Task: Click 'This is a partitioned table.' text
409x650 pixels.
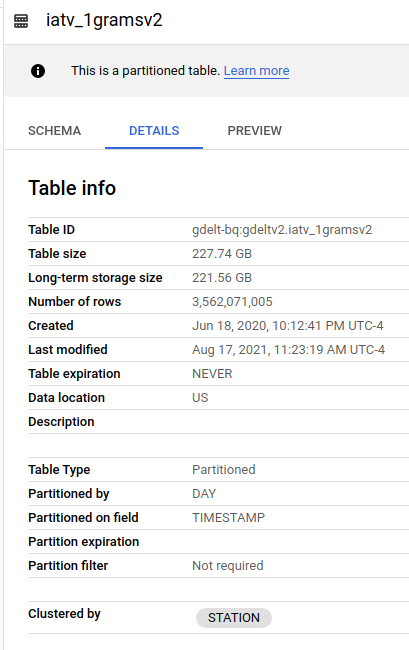Action: tap(145, 71)
